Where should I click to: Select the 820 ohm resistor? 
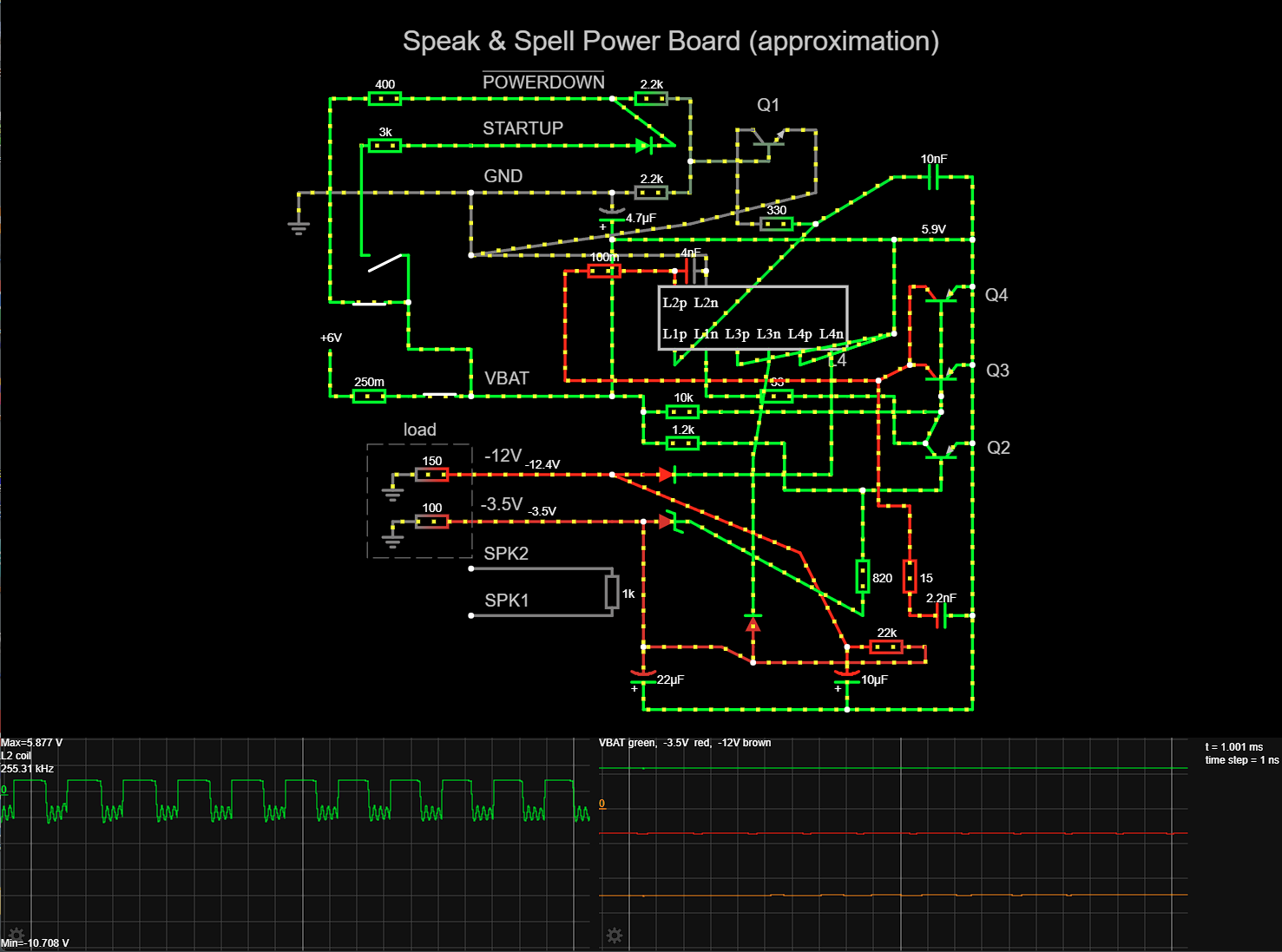[863, 576]
